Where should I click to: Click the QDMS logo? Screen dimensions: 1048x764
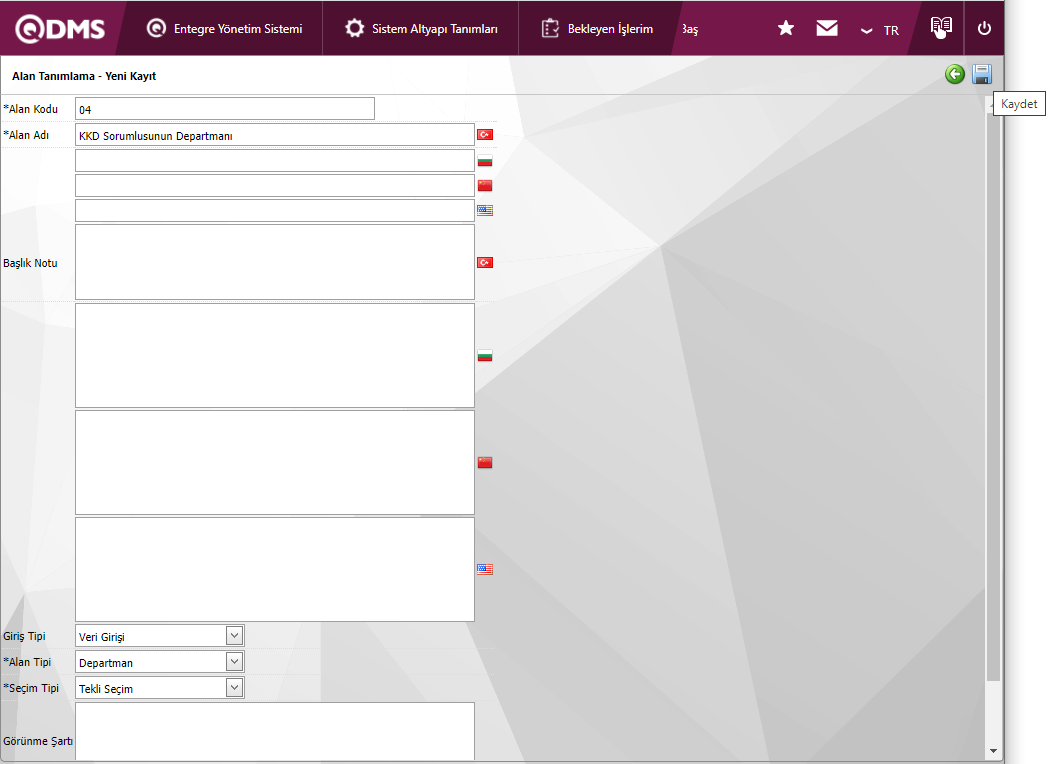coord(60,29)
